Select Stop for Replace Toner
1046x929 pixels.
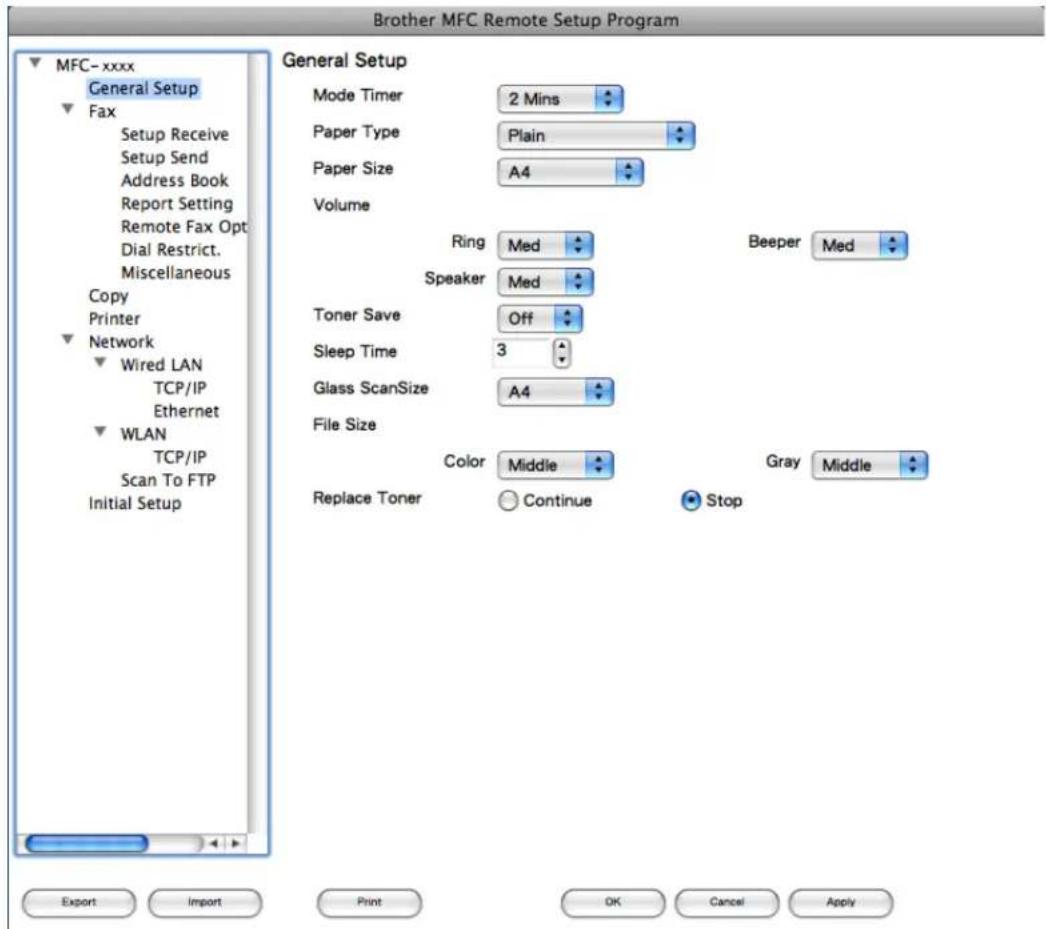click(x=691, y=501)
